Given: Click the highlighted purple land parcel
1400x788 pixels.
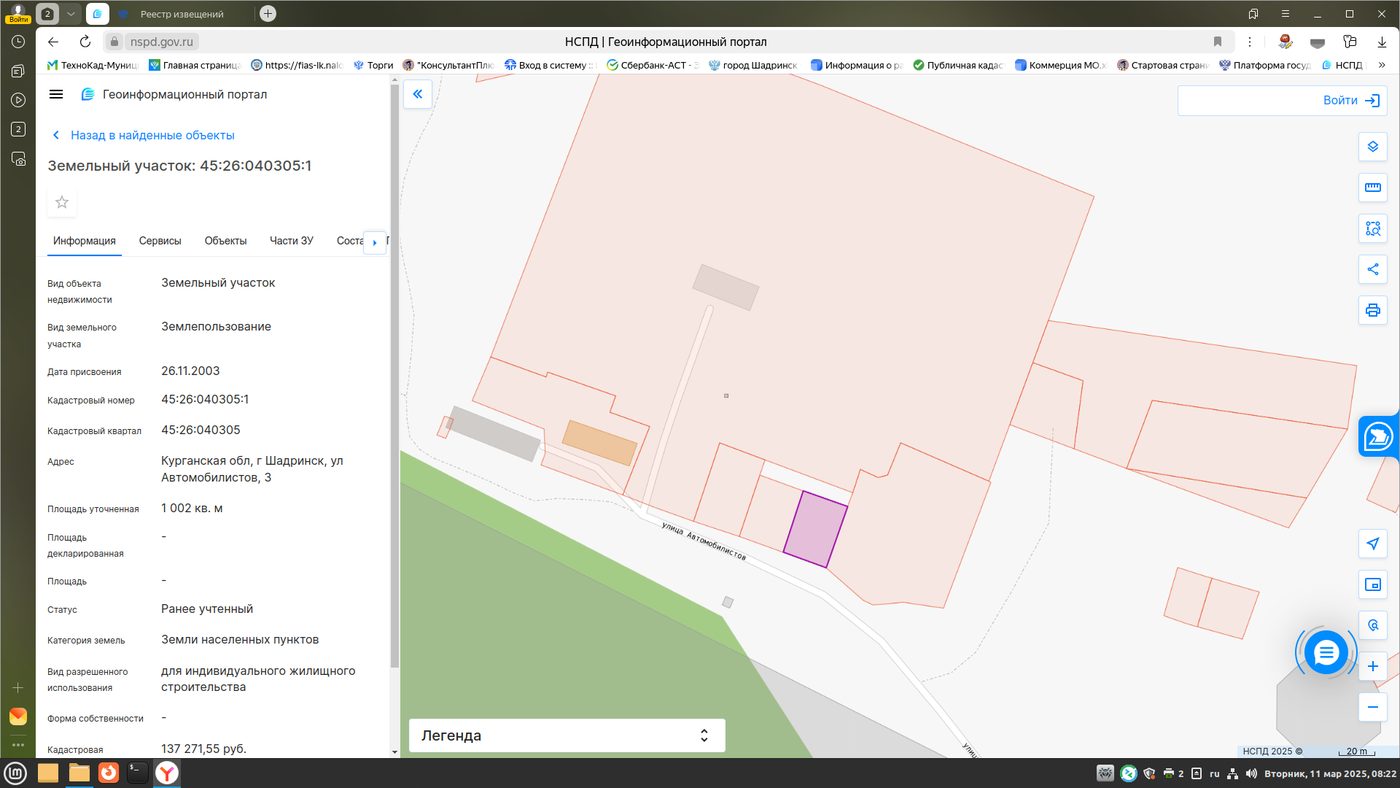Looking at the screenshot, I should pyautogui.click(x=815, y=530).
